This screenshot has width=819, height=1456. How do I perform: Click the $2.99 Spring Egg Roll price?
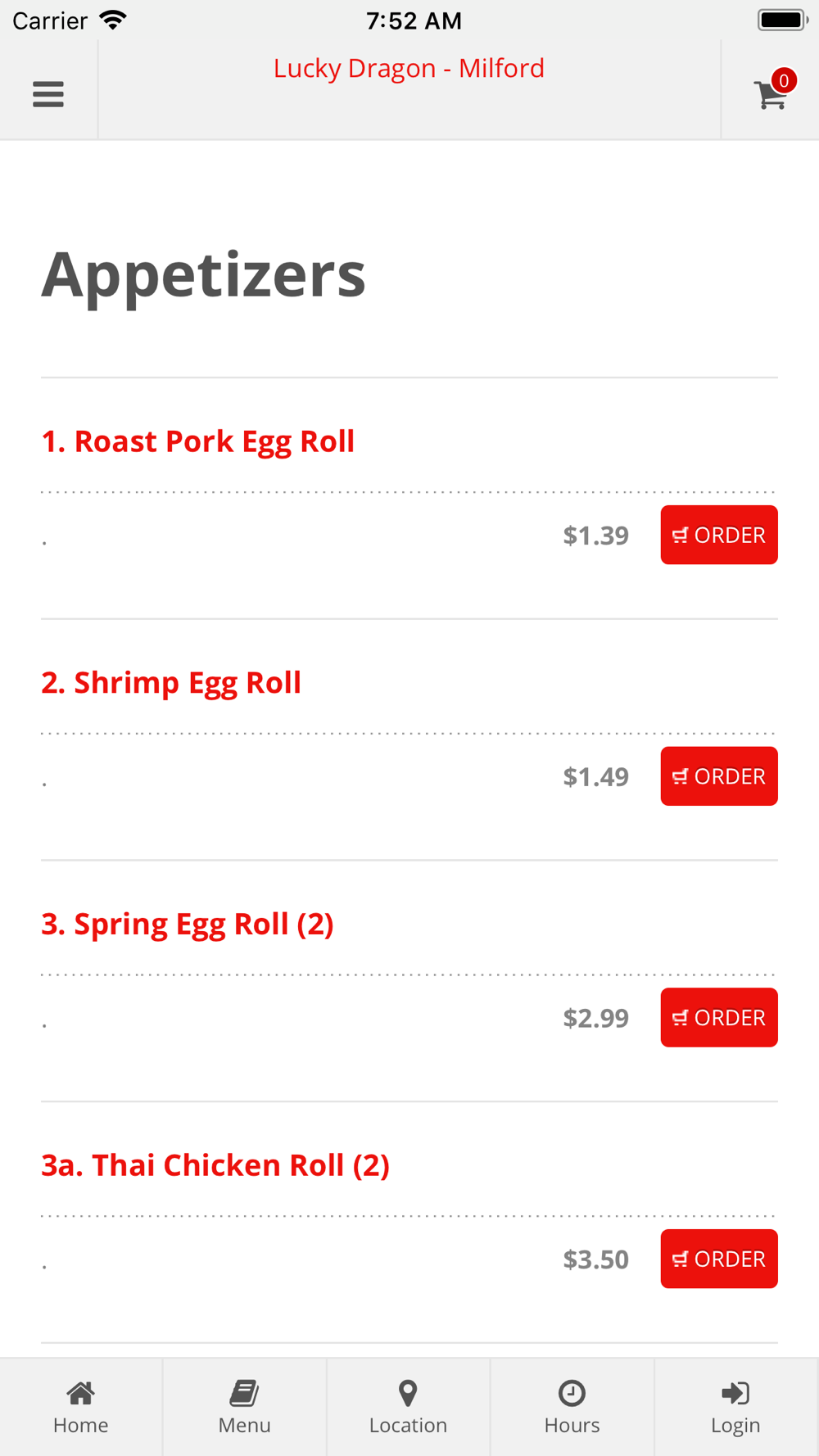pyautogui.click(x=595, y=1018)
